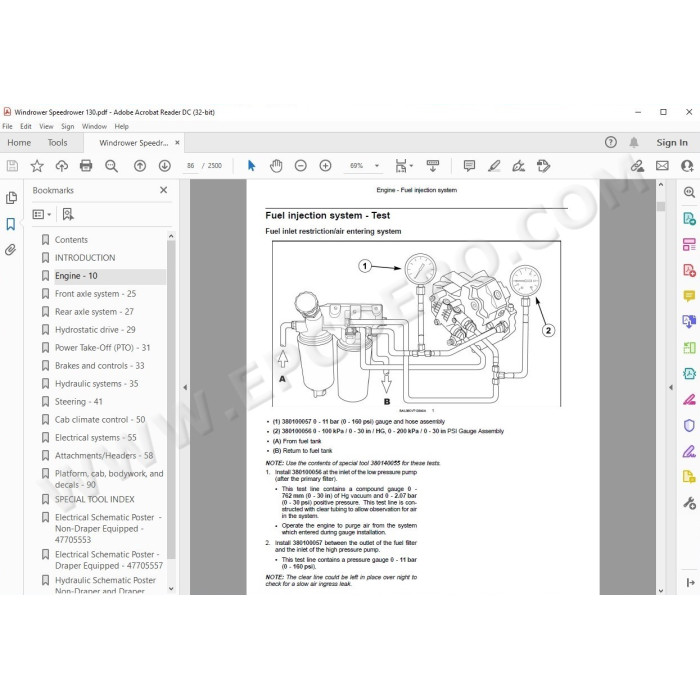Select the Engine - 10 bookmark
This screenshot has width=700, height=700.
(x=76, y=276)
